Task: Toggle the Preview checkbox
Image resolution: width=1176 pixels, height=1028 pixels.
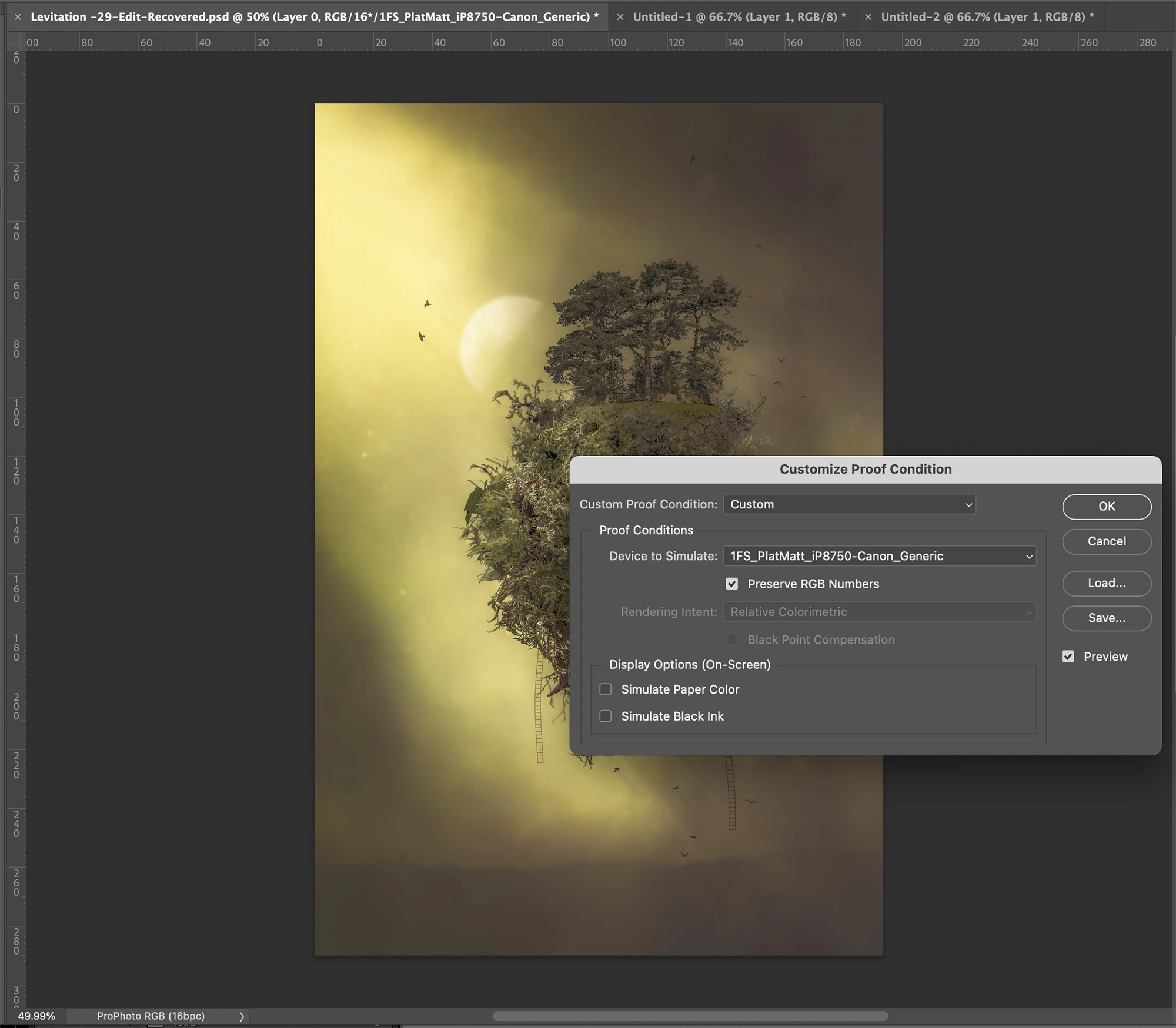Action: click(x=1068, y=657)
